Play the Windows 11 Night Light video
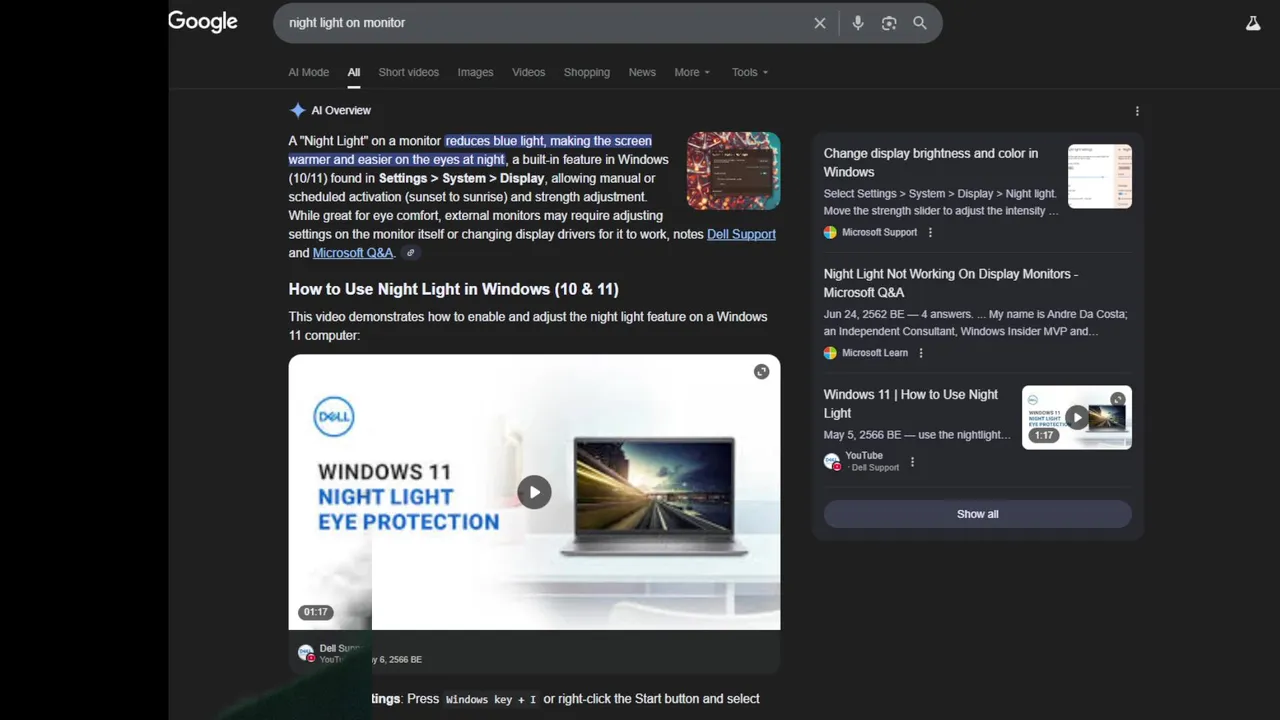The height and width of the screenshot is (720, 1280). pos(534,492)
